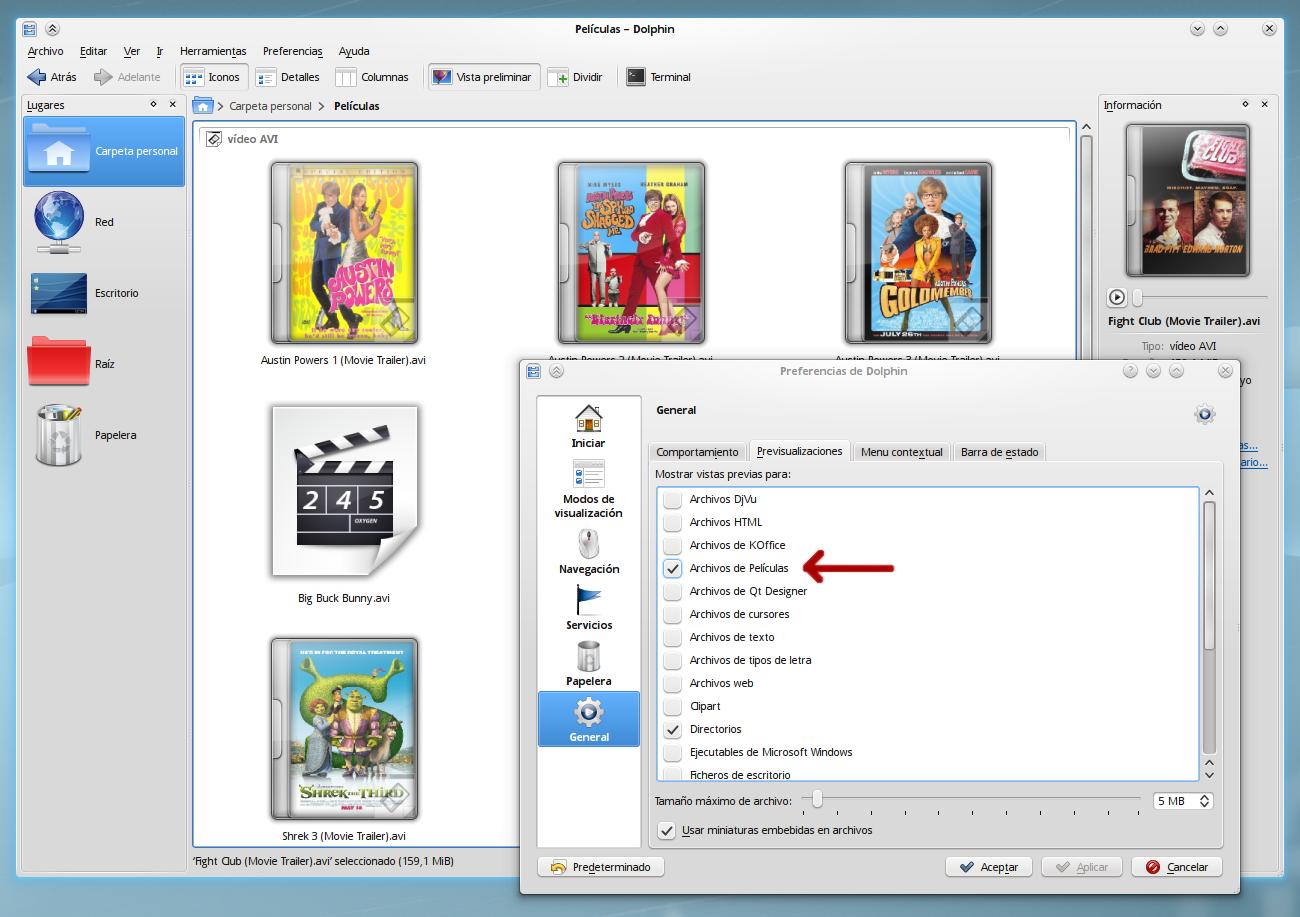Open Navegación preferences section

[x=588, y=551]
